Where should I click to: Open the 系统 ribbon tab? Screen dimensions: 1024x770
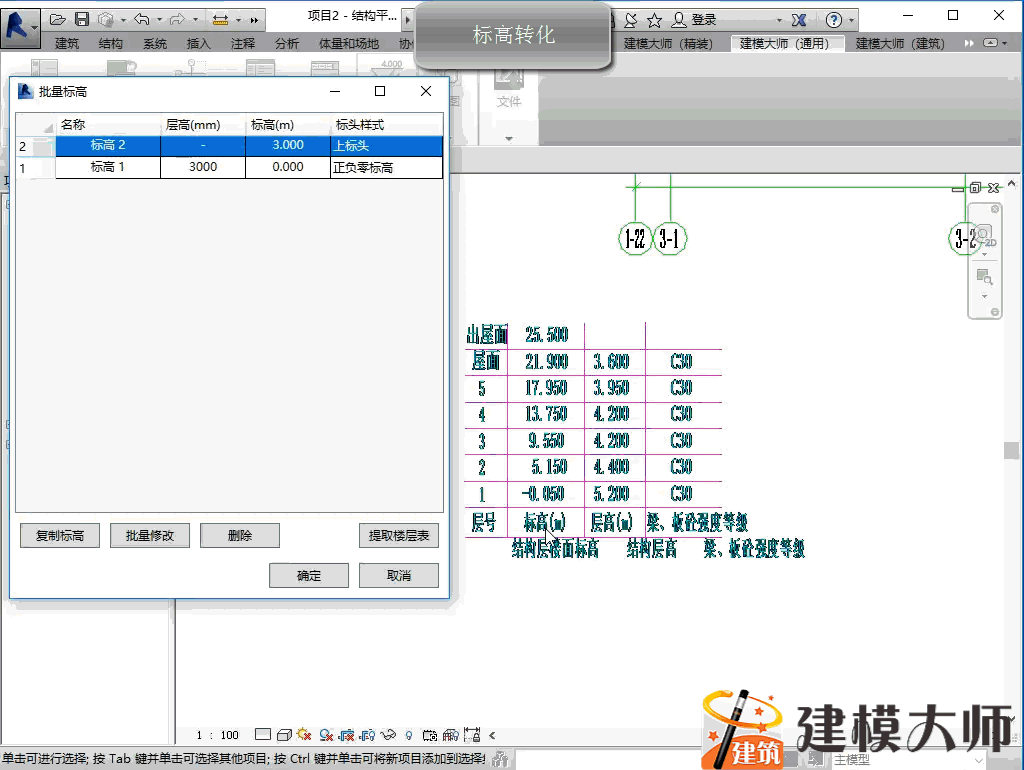(155, 44)
